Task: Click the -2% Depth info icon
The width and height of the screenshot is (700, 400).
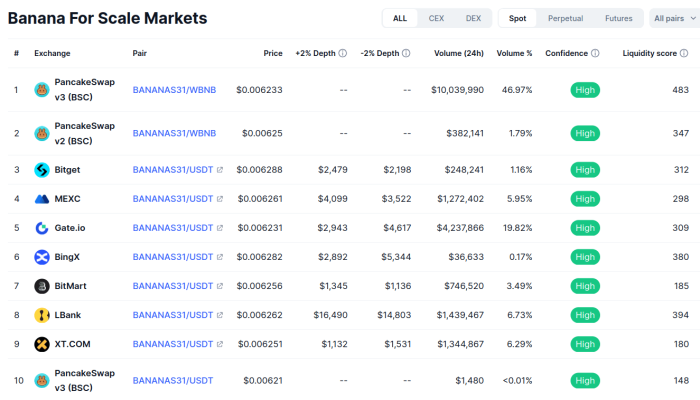Action: tap(406, 53)
